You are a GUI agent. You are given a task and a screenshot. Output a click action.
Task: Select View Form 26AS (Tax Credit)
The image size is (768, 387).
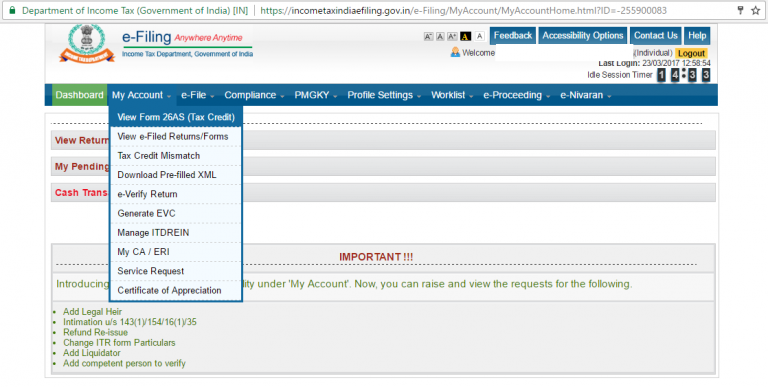[x=176, y=117]
